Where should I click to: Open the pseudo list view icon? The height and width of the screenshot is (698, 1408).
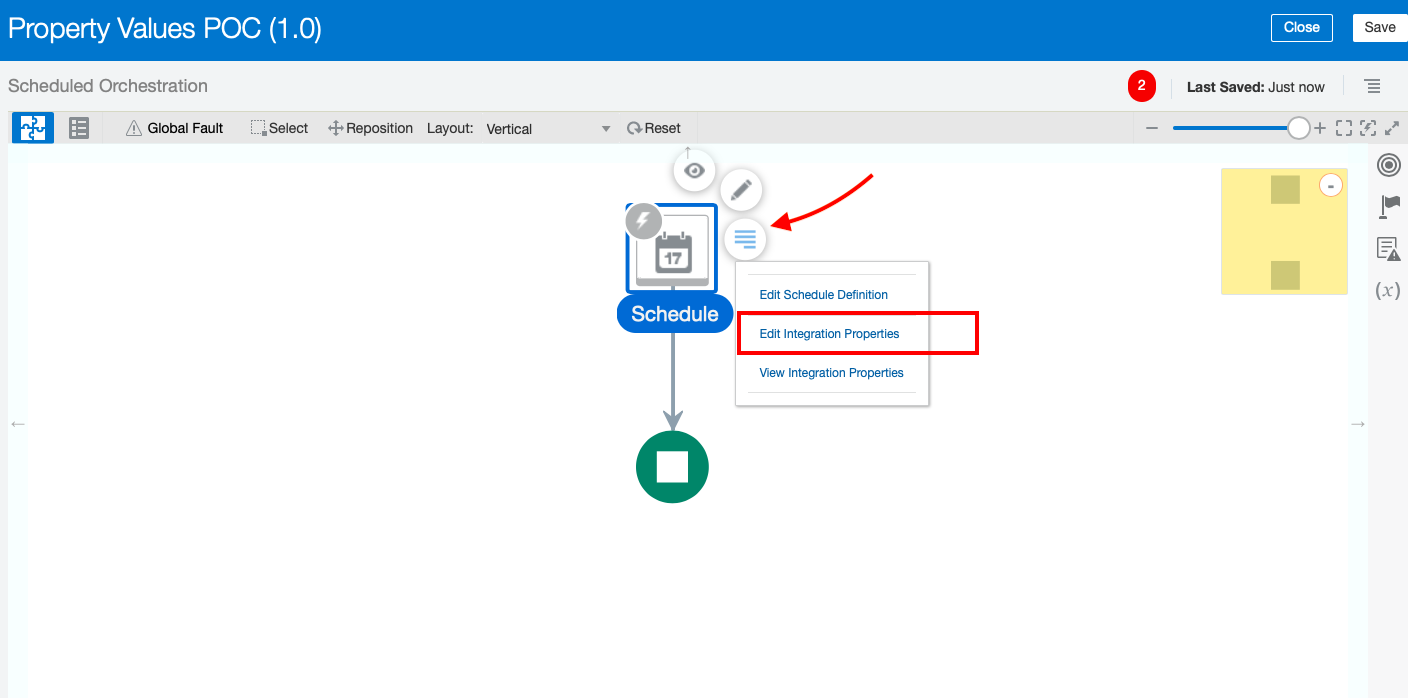coord(78,127)
